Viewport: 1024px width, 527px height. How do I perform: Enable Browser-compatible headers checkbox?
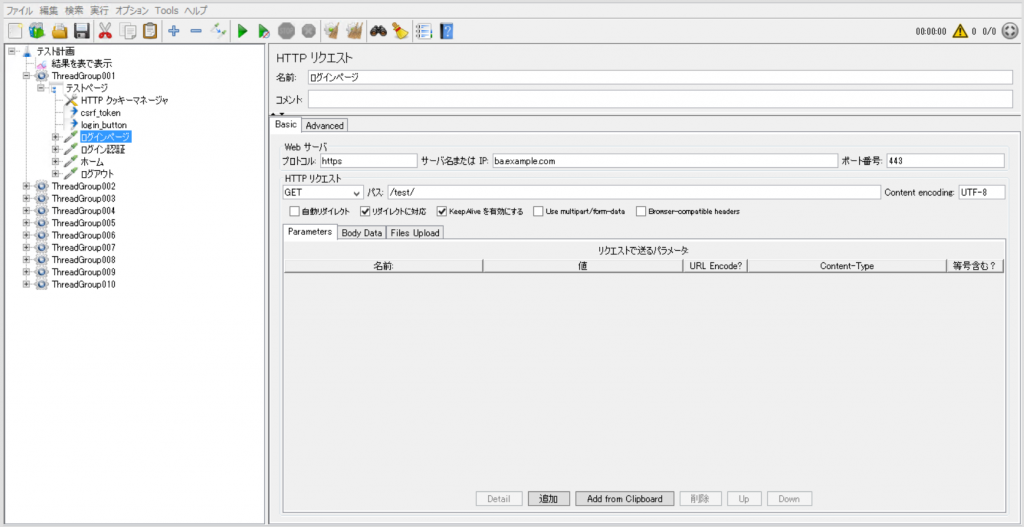click(x=641, y=212)
